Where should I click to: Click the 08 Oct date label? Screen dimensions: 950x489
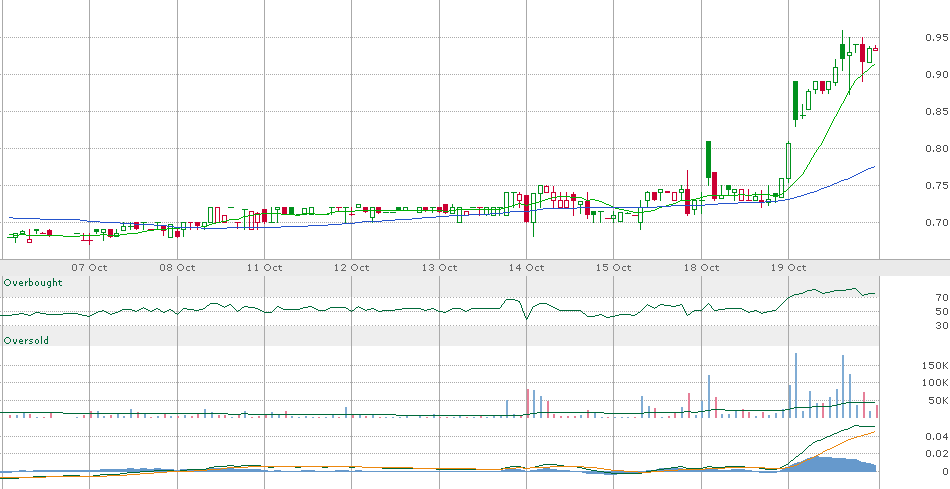tap(177, 267)
